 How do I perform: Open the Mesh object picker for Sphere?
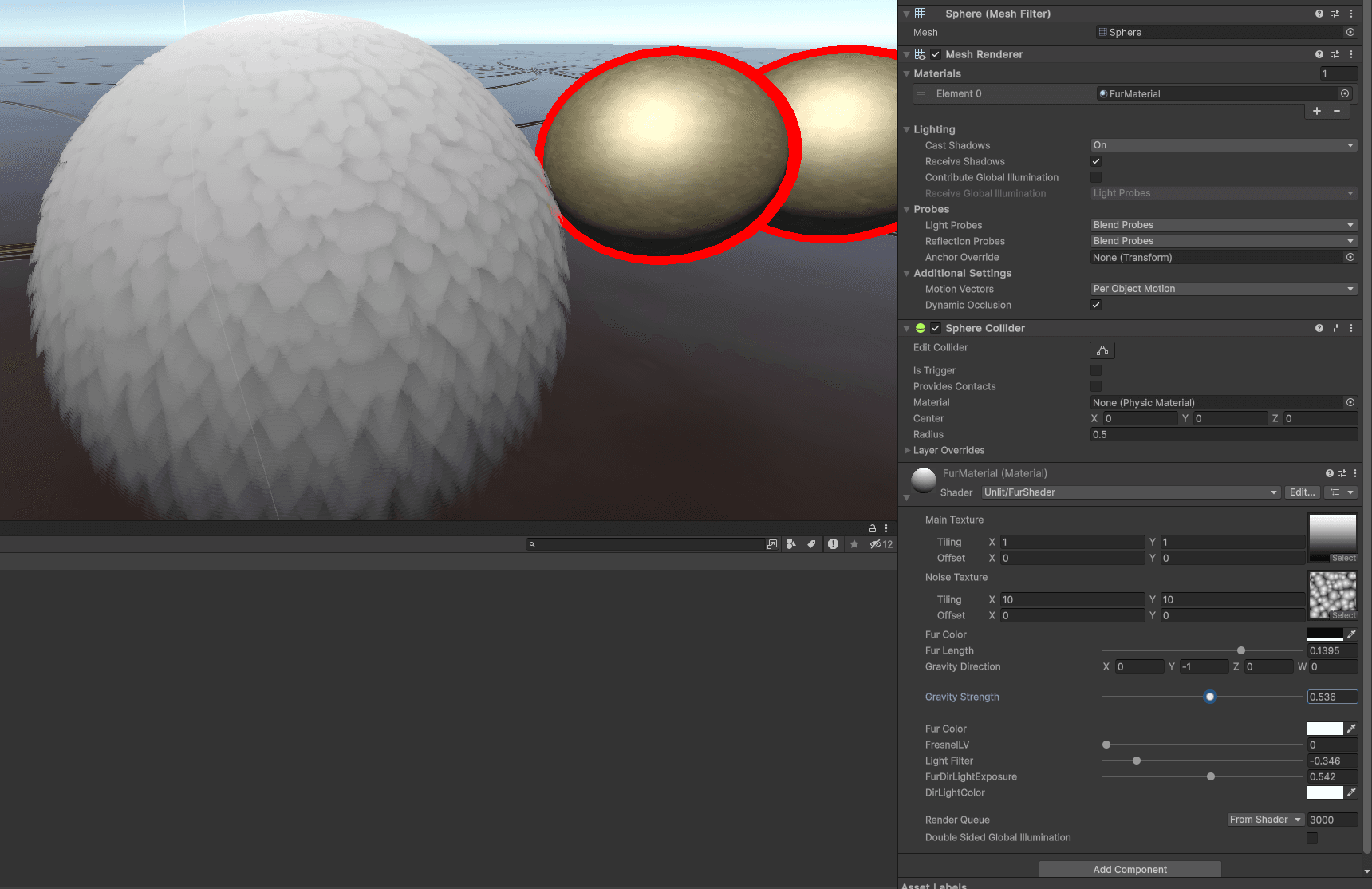1350,32
